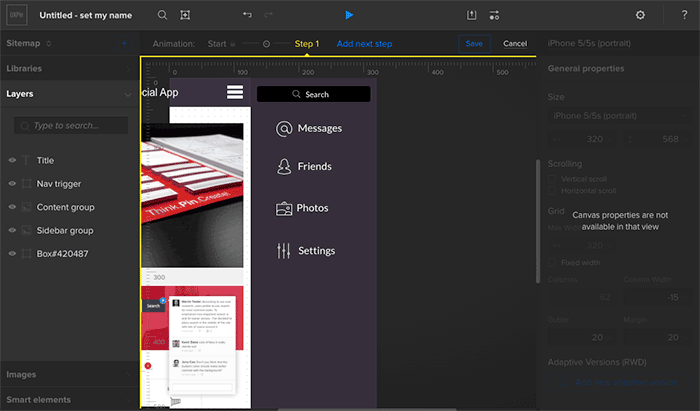Enable Vertical scroll checkbox
The width and height of the screenshot is (700, 411).
point(552,179)
